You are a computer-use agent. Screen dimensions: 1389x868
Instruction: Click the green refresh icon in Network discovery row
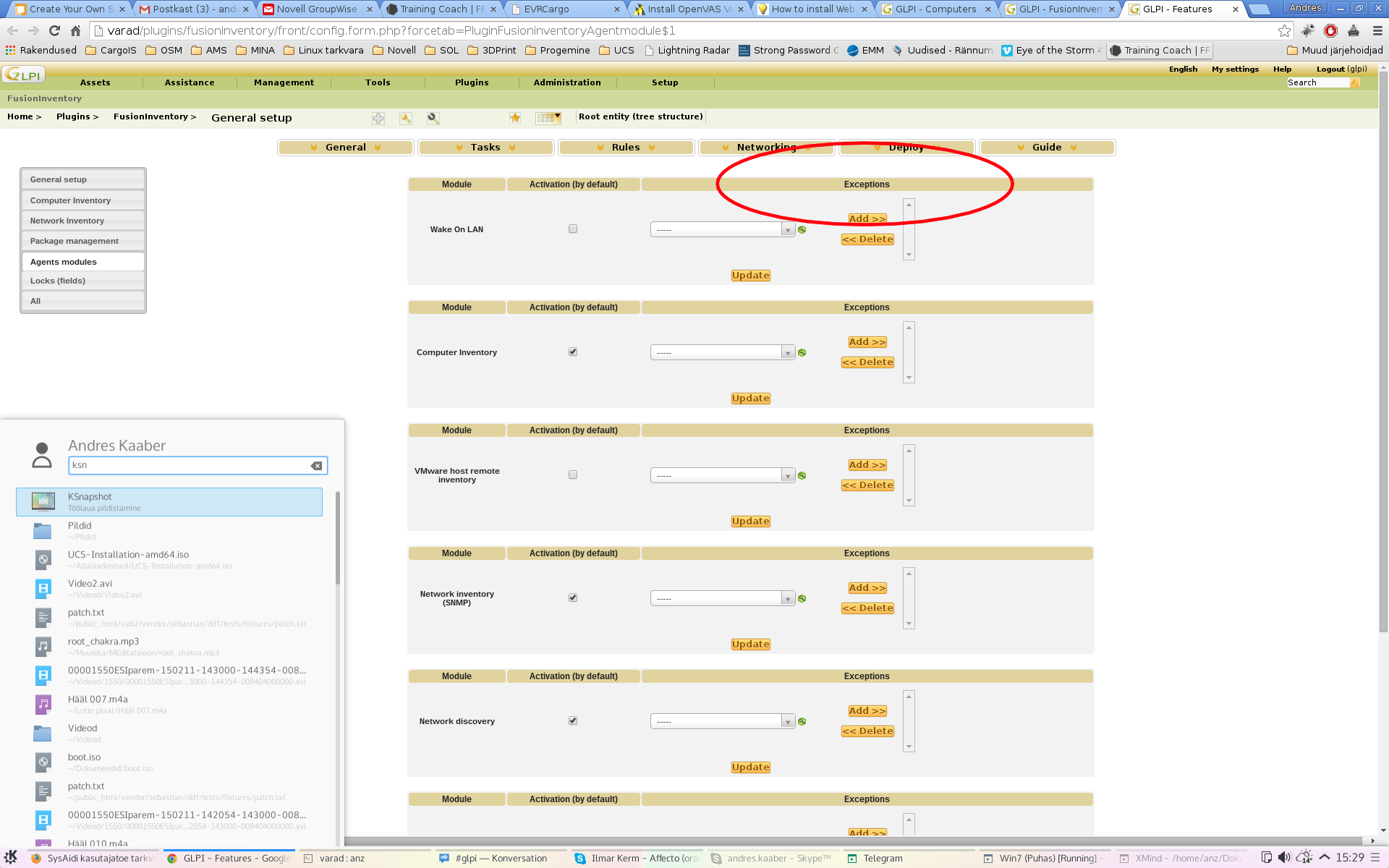point(802,721)
